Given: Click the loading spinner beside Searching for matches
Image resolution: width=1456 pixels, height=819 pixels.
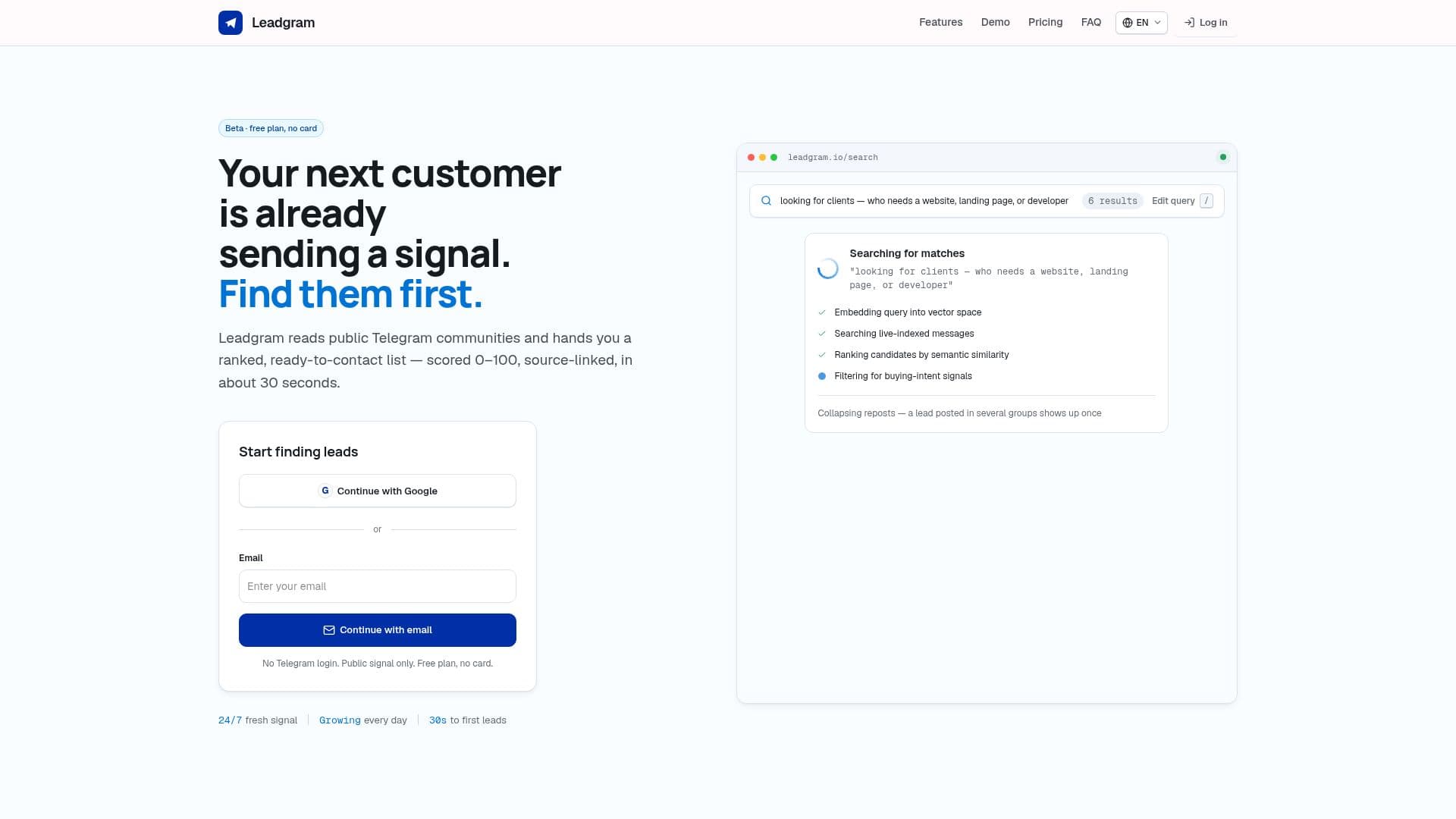Looking at the screenshot, I should point(828,268).
